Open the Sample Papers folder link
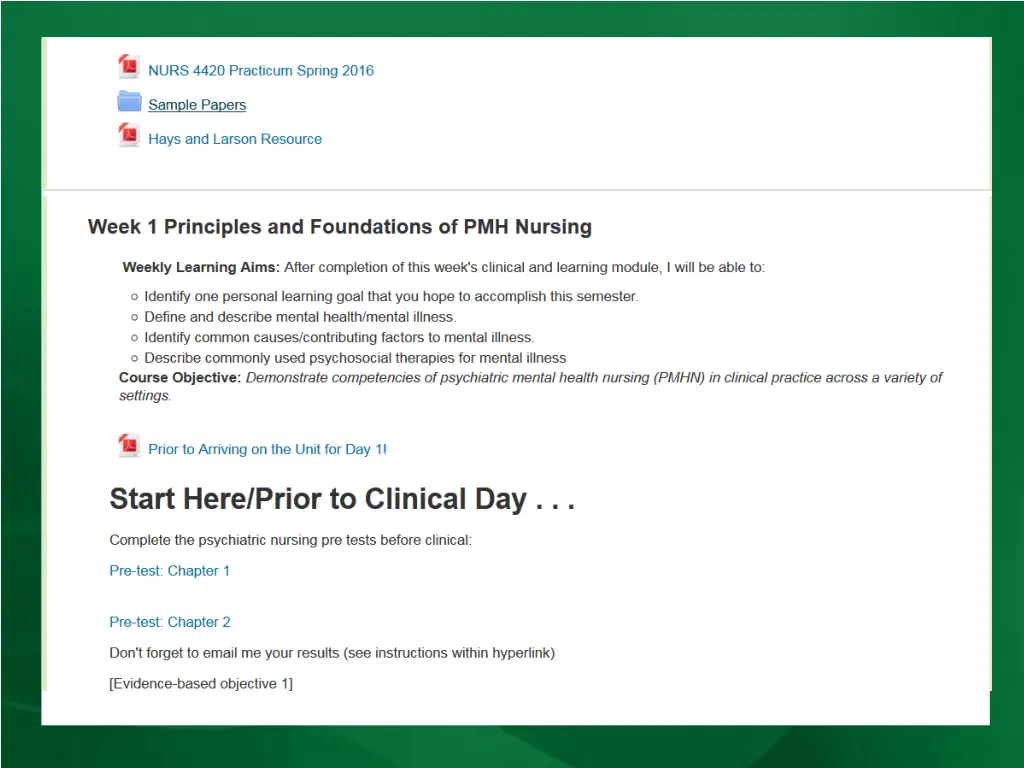 tap(197, 104)
